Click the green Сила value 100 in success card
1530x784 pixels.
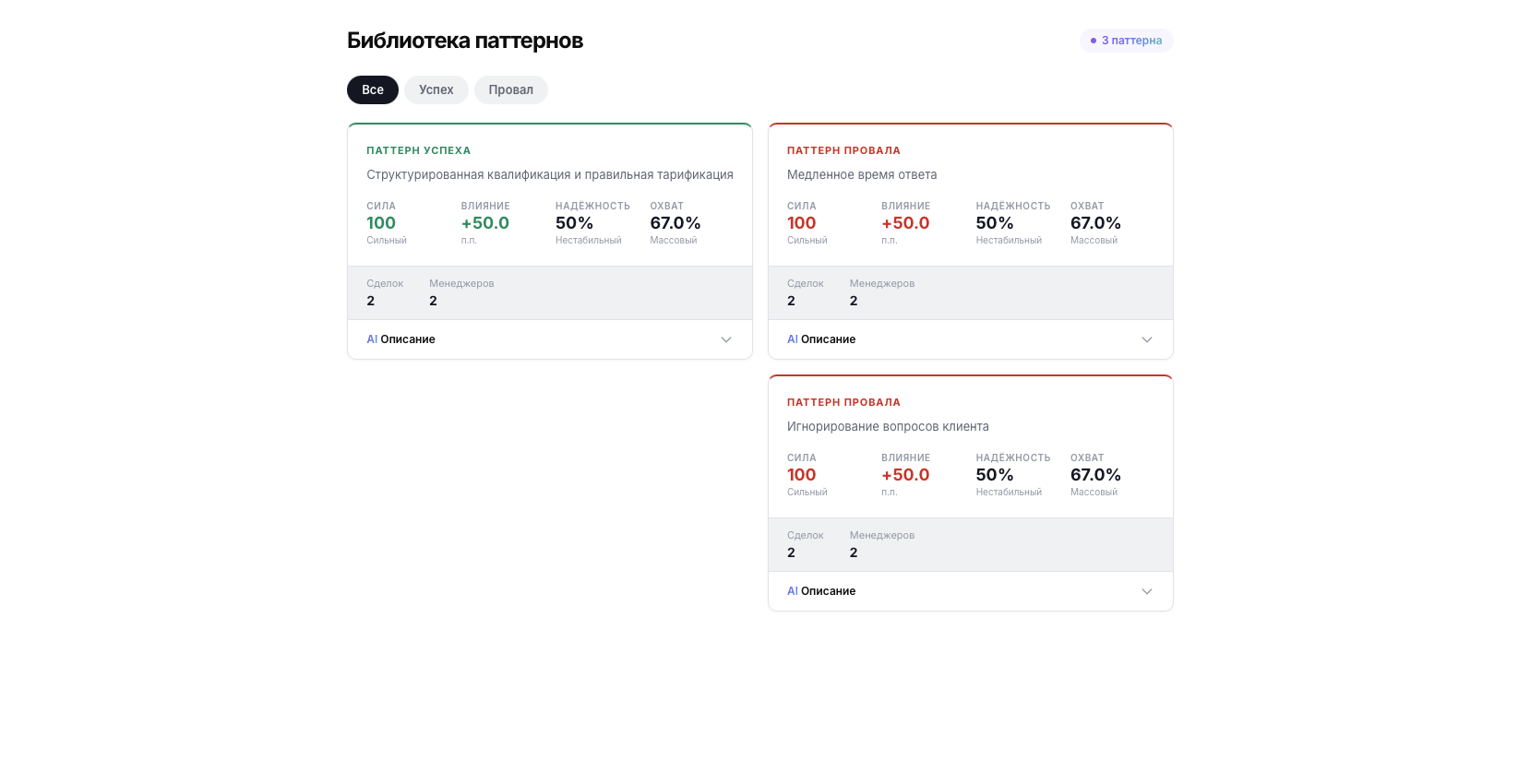[x=381, y=223]
